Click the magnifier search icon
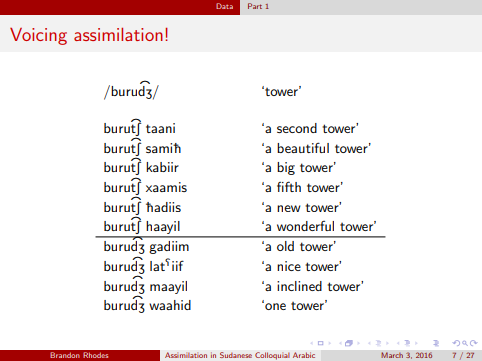 point(465,343)
